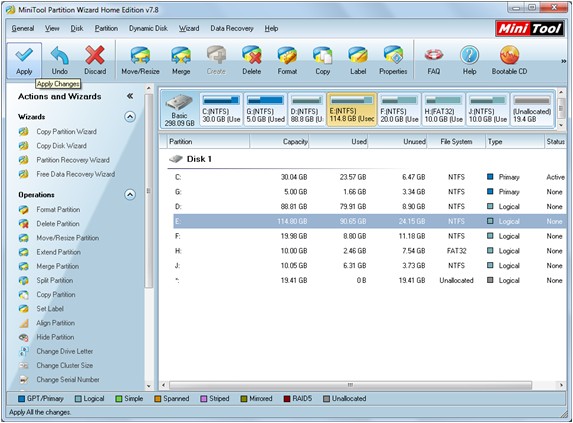Click the Delete toolbar icon

(251, 61)
